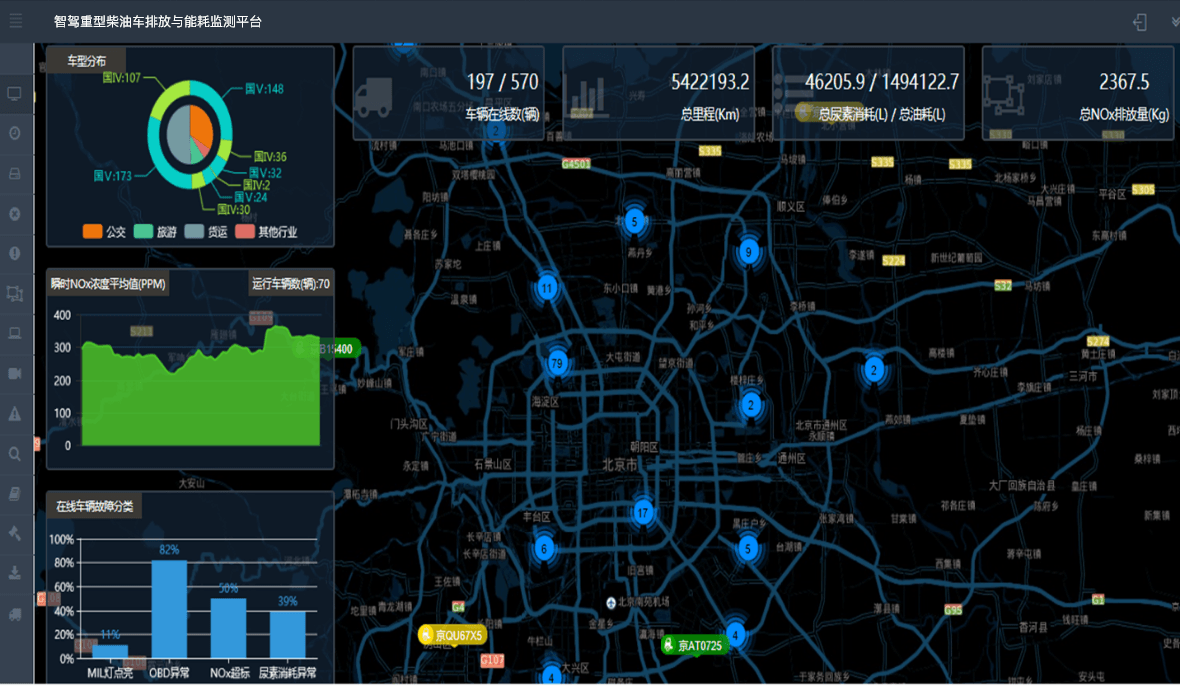
Task: Click the magnifier search icon in sidebar
Action: [x=14, y=454]
